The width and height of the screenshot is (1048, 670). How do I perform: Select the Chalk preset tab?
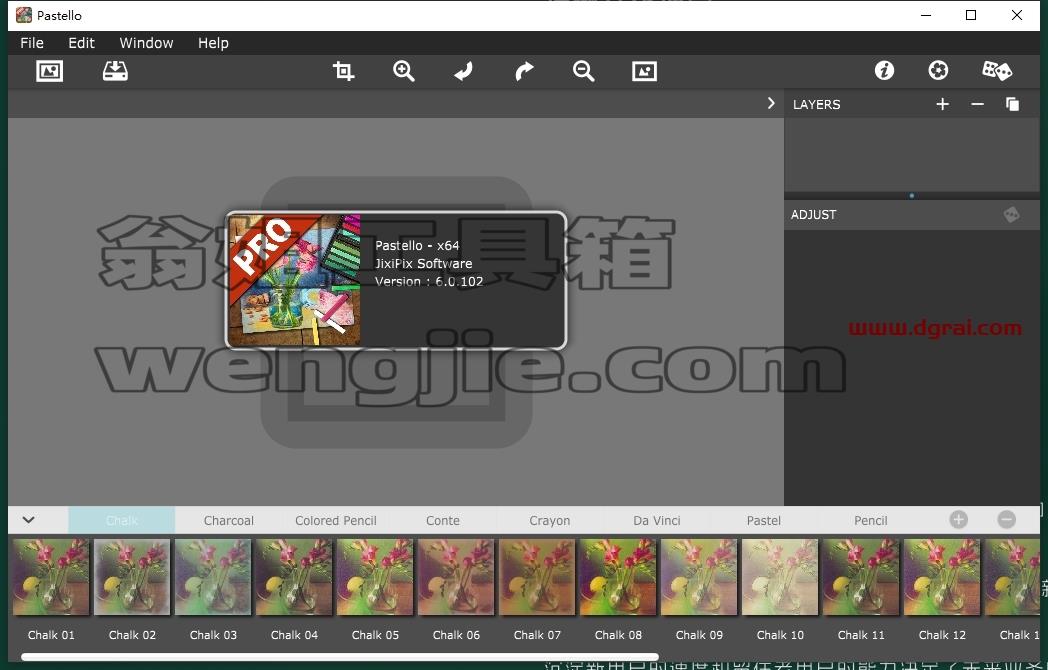pos(122,520)
